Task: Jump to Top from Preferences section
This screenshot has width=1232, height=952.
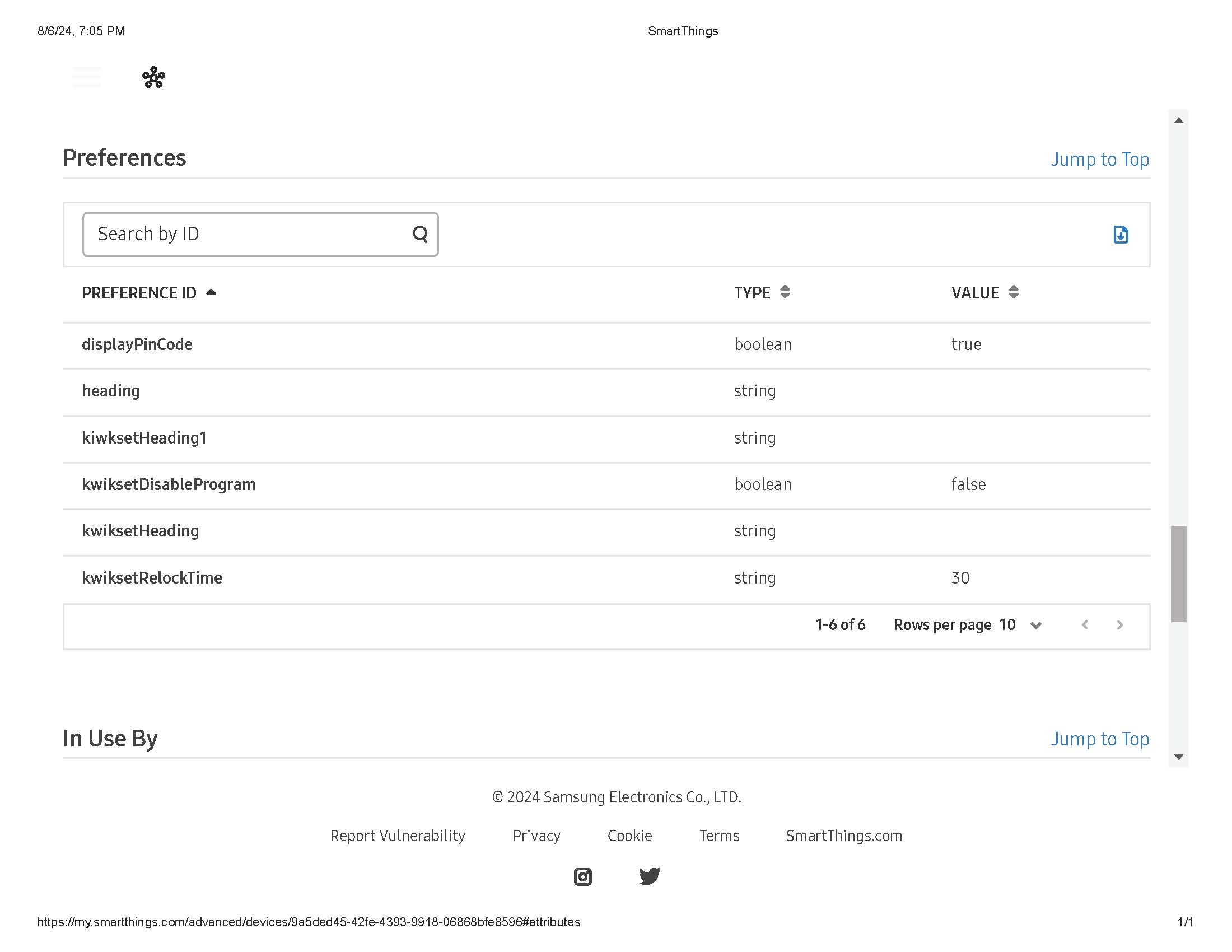Action: click(x=1099, y=160)
